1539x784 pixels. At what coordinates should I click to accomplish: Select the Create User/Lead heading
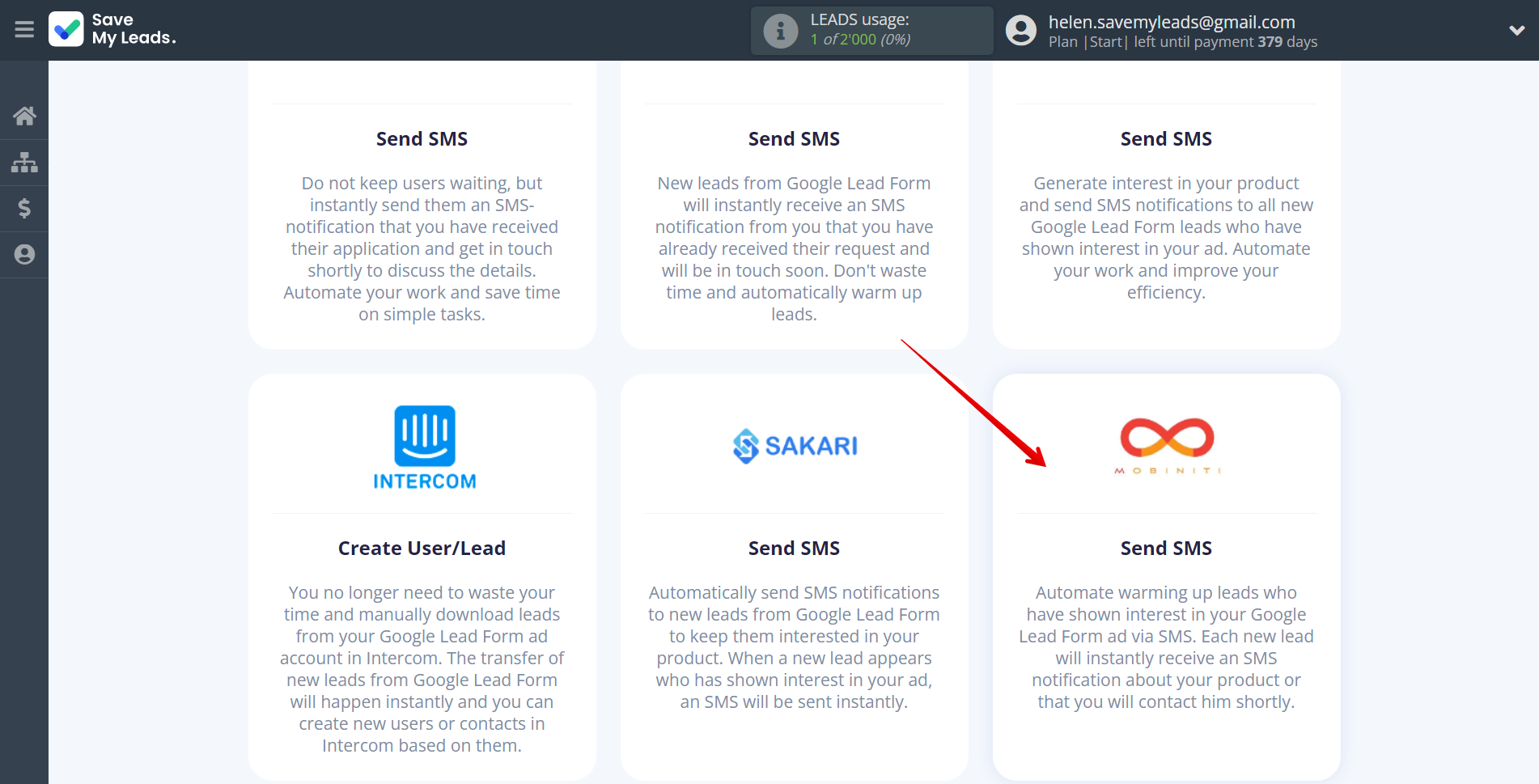[x=422, y=549]
